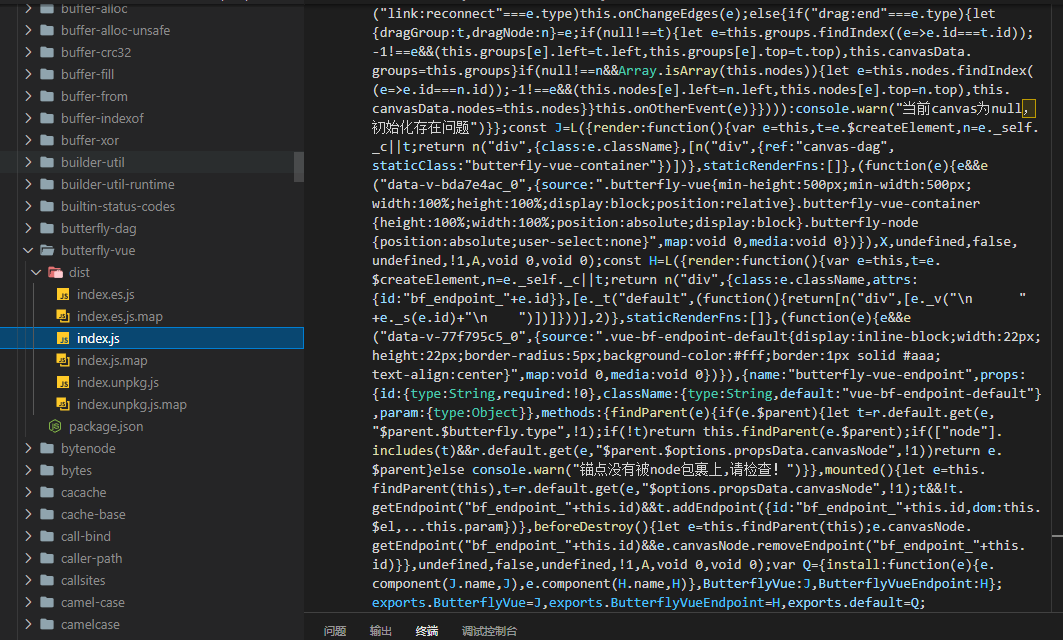Click "Array.isArray" in the editor code
1063x640 pixels.
click(668, 71)
